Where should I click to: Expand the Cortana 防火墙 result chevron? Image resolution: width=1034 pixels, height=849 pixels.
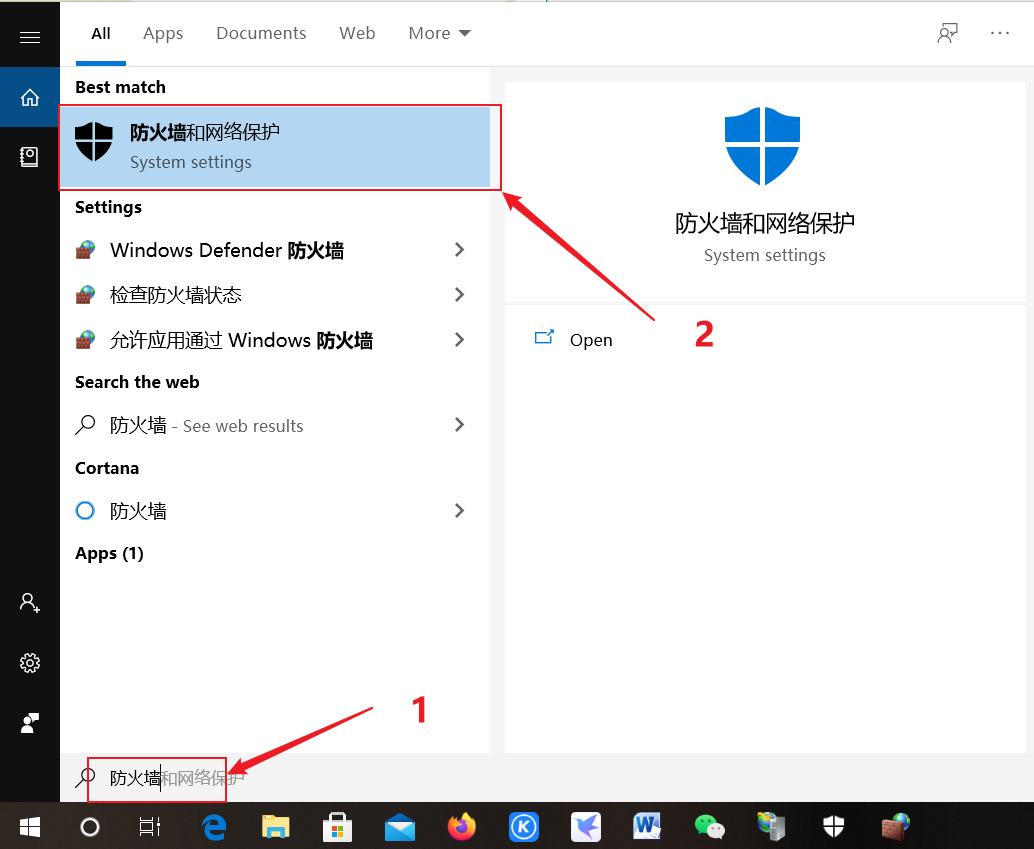459,510
